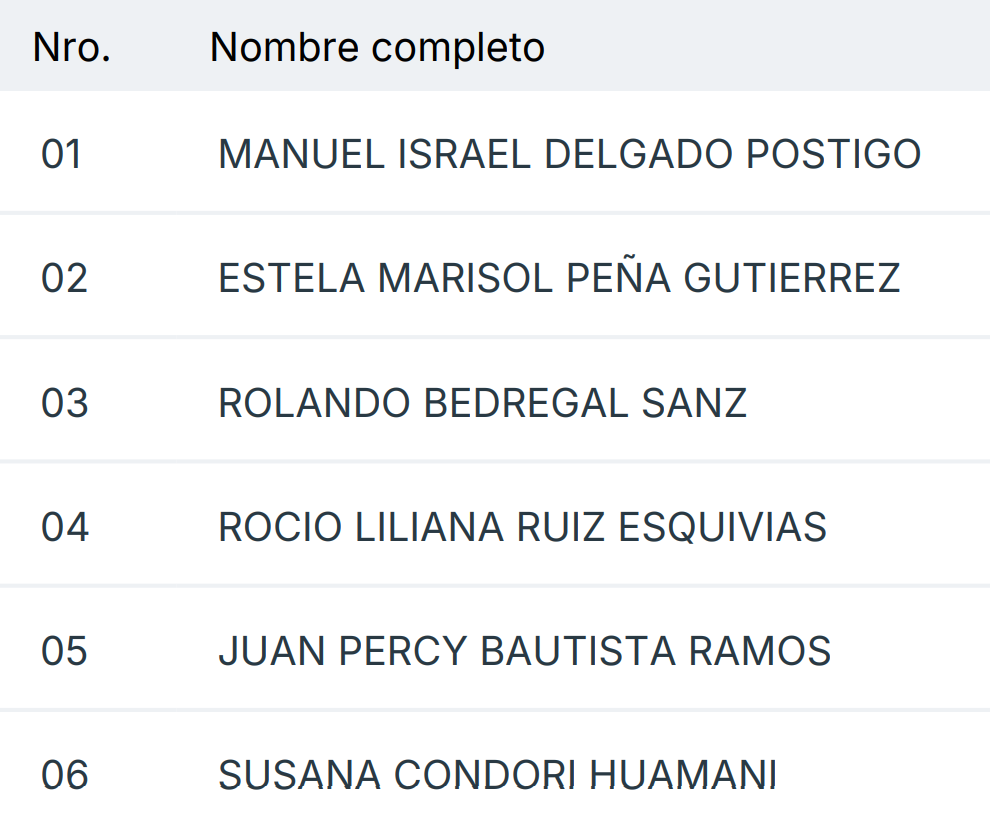
Task: Click on ROCIO LILIANA RUIZ ESQUIVIAS
Action: pyautogui.click(x=522, y=527)
